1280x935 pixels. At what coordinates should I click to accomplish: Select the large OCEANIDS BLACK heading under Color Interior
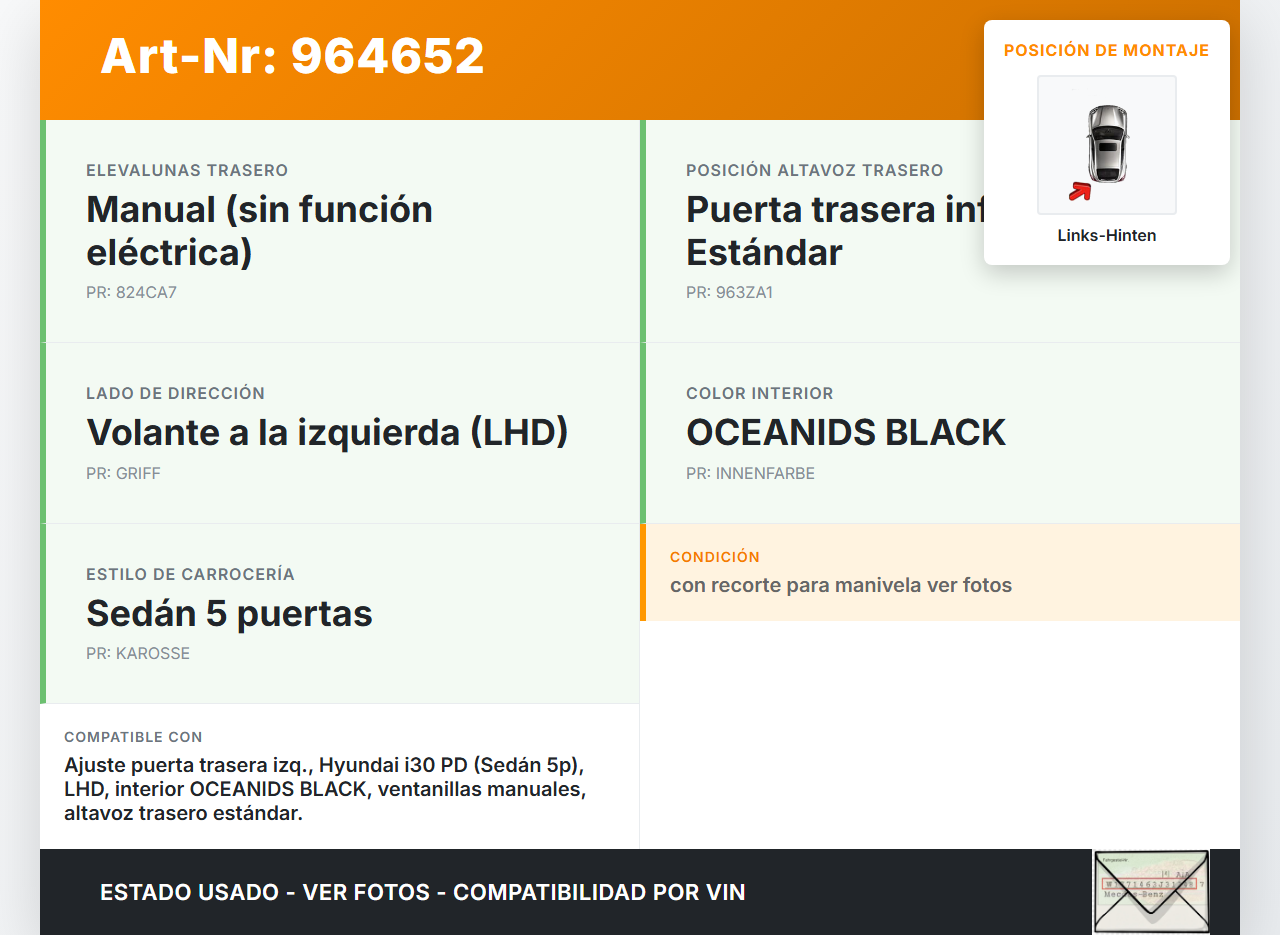(x=846, y=432)
